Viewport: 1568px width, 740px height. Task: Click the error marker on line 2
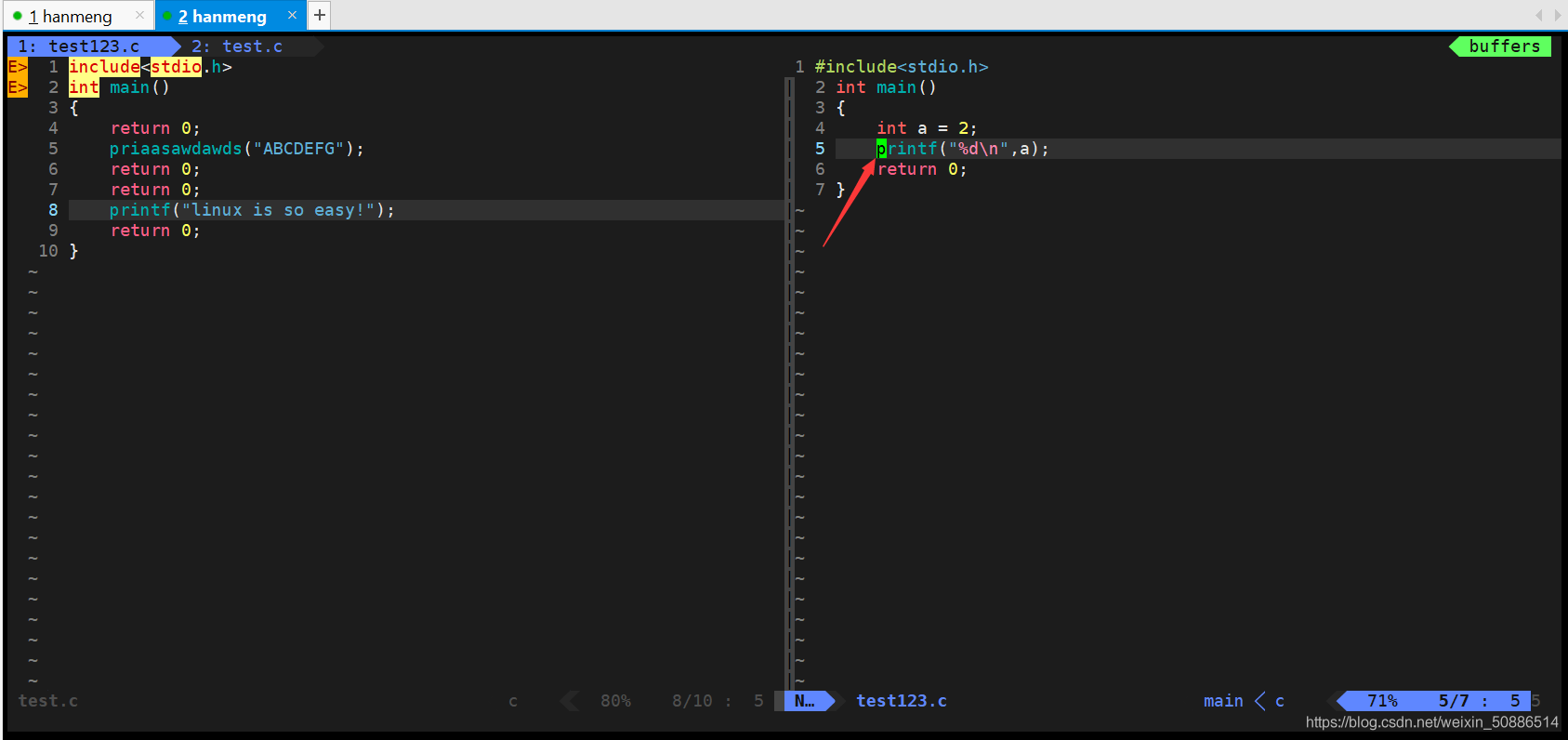18,87
